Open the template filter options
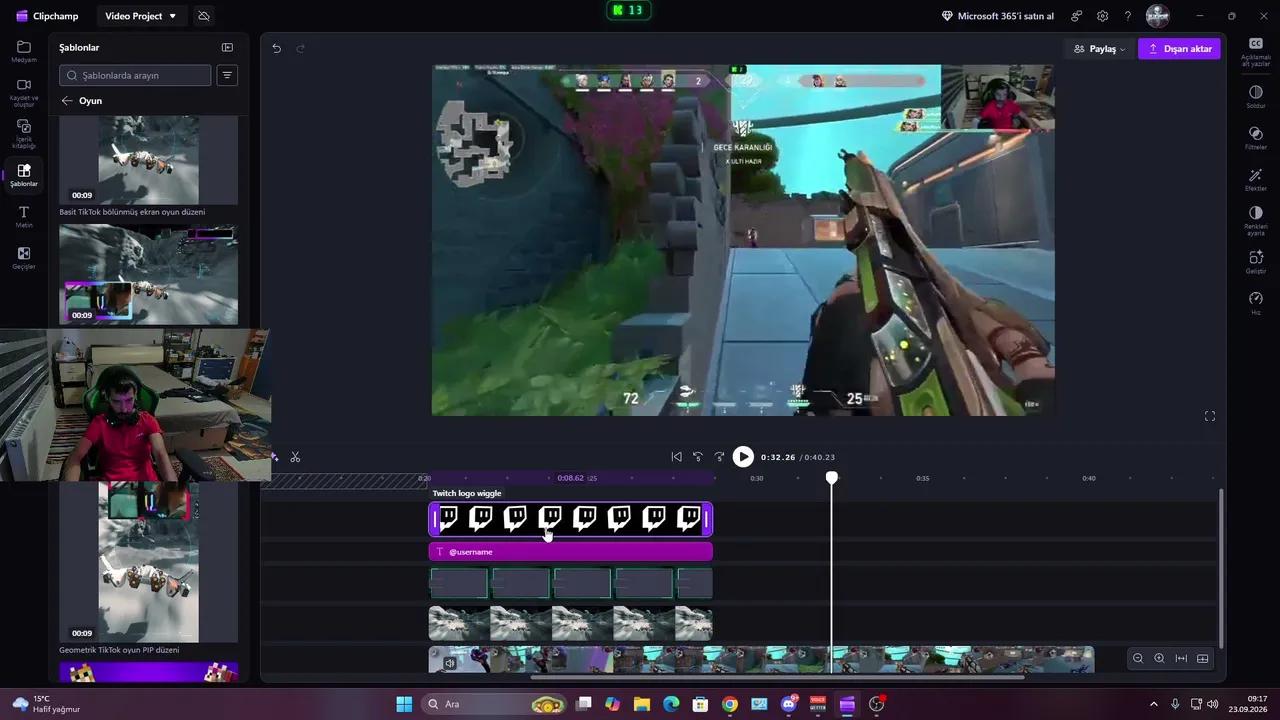 pyautogui.click(x=227, y=75)
